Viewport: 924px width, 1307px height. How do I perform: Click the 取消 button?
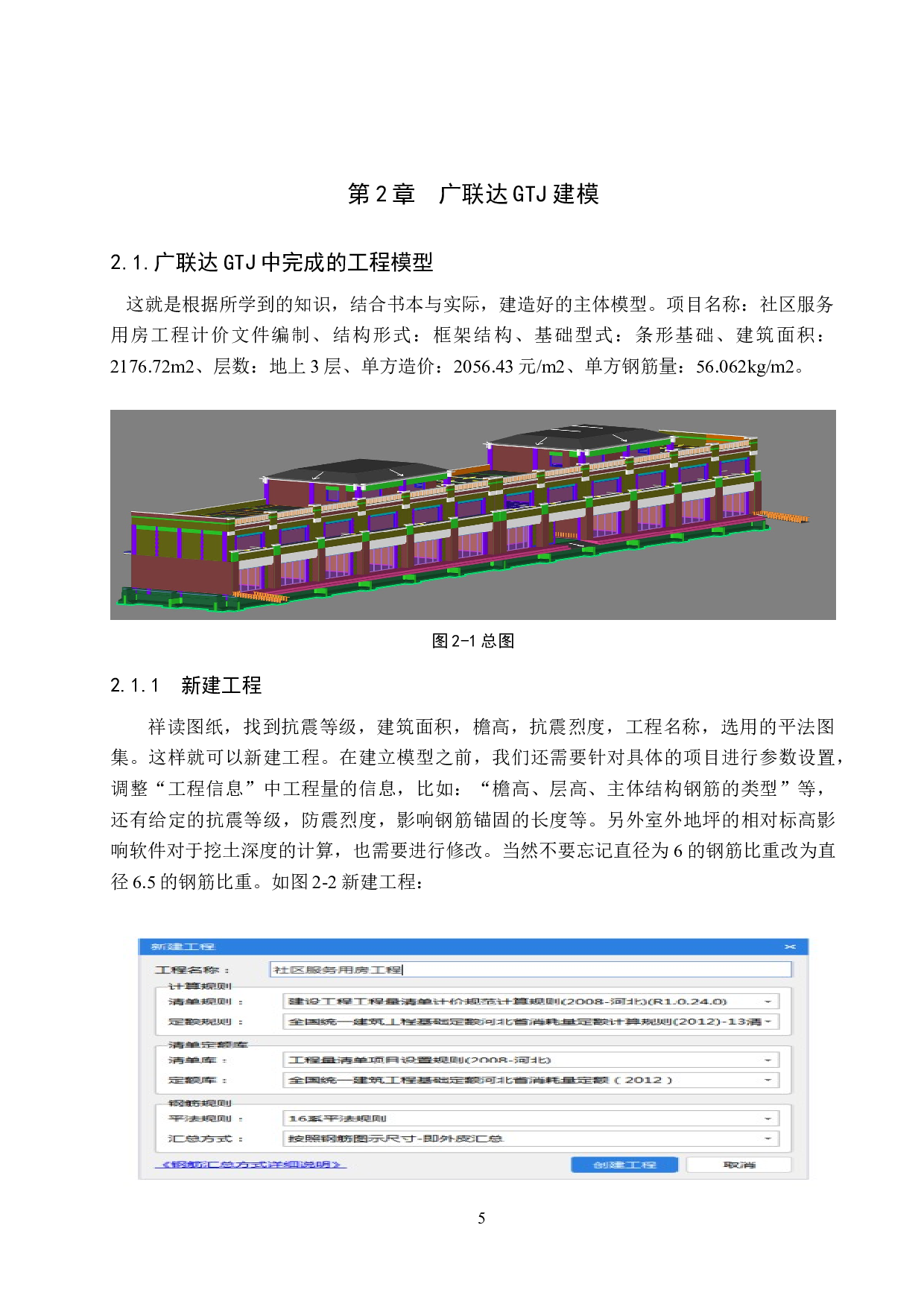coord(739,1165)
